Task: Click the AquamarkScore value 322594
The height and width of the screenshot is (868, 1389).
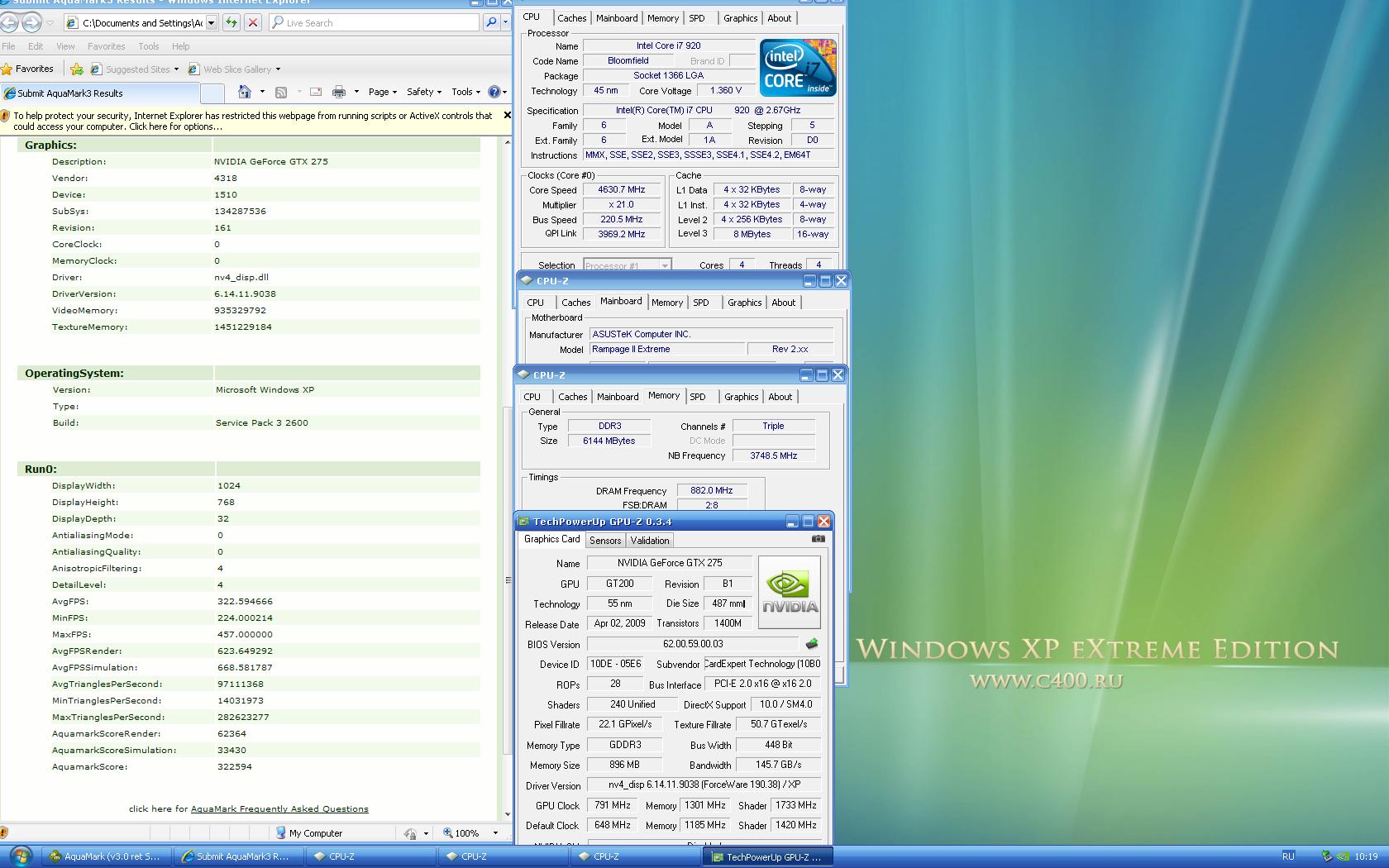Action: pyautogui.click(x=234, y=766)
